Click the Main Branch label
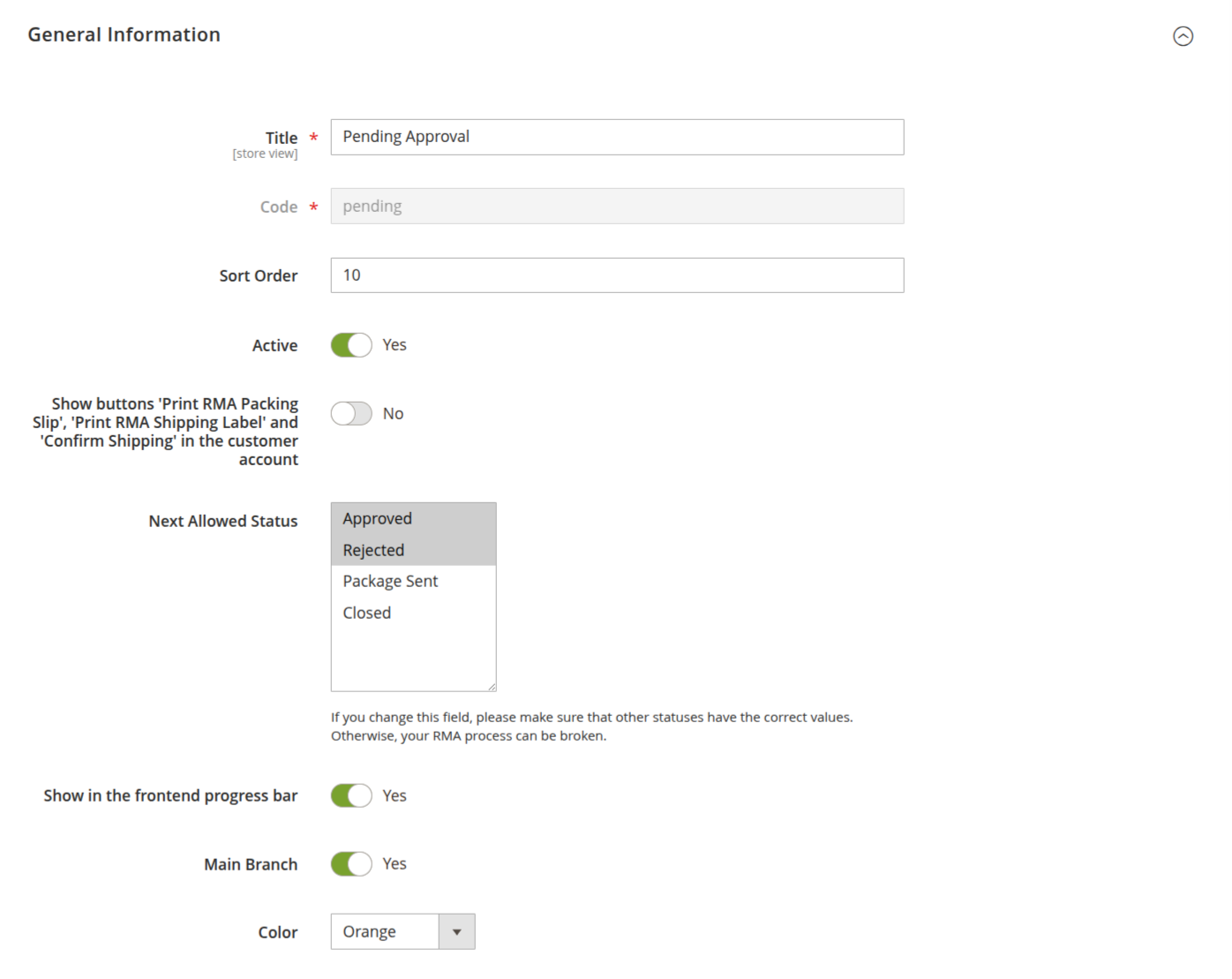This screenshot has height=979, width=1232. point(251,865)
